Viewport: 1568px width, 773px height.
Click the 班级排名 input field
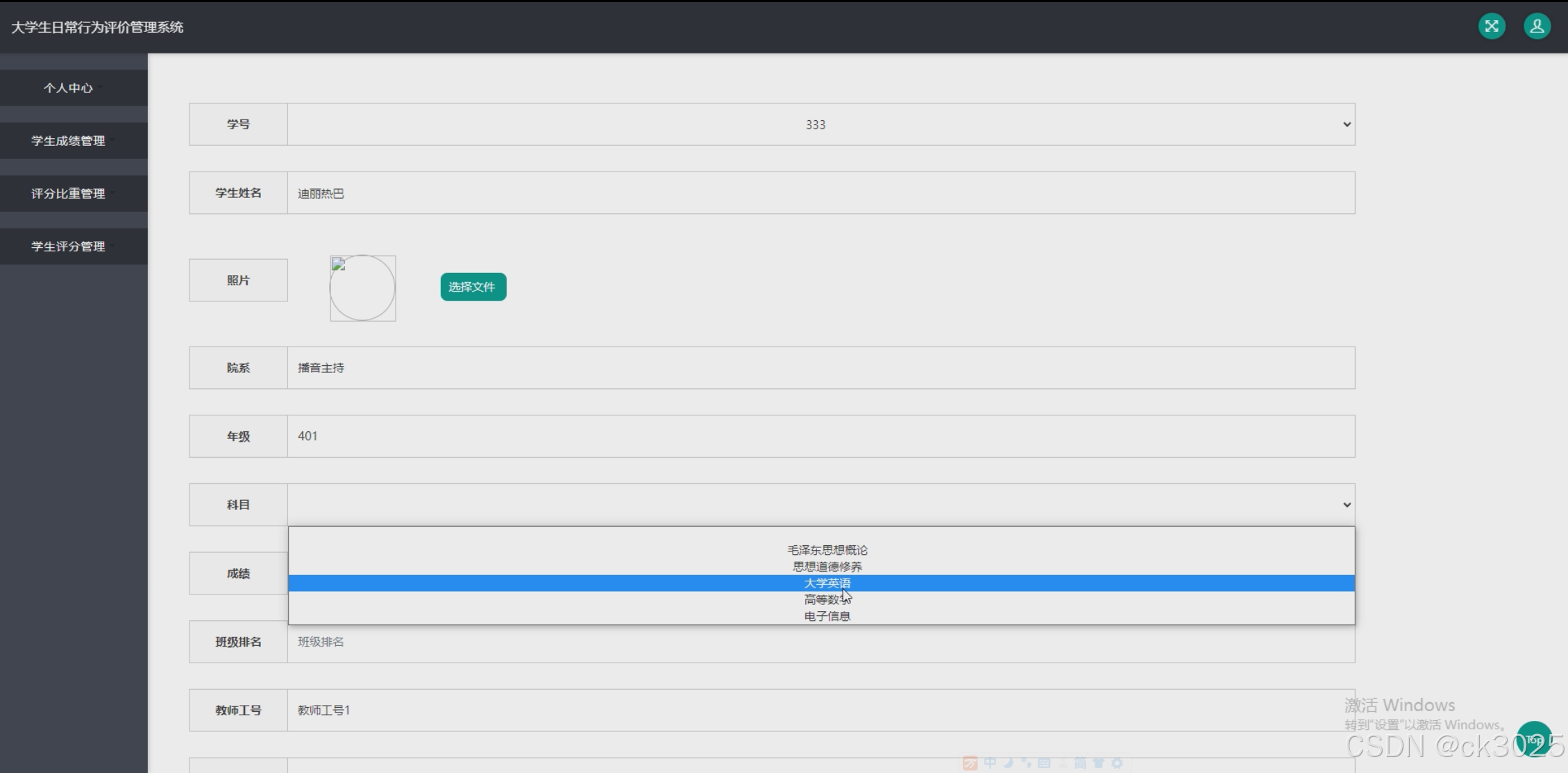(x=820, y=642)
